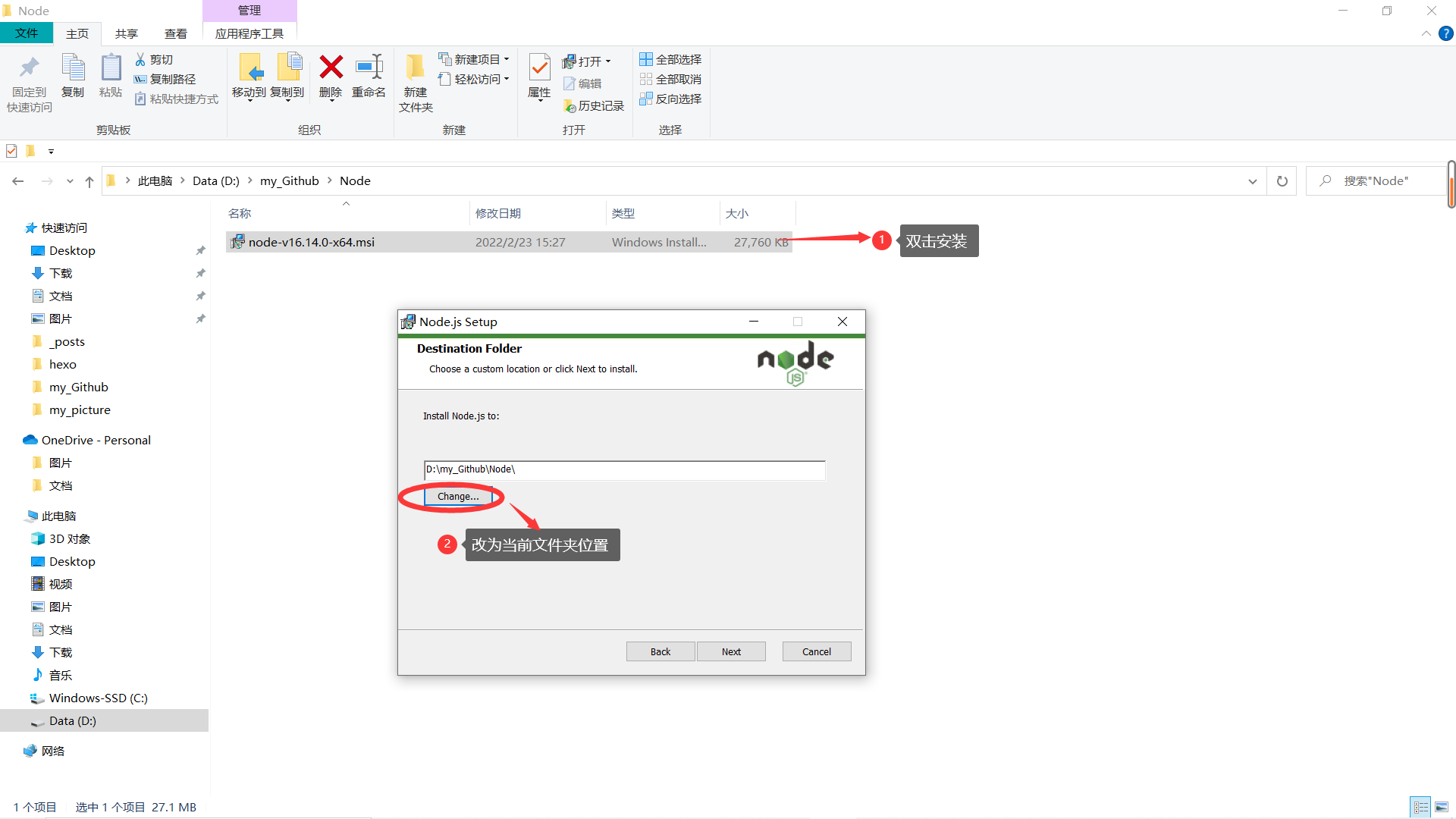Select hexo folder in the navigation pane
Image resolution: width=1456 pixels, height=819 pixels.
[x=63, y=365]
